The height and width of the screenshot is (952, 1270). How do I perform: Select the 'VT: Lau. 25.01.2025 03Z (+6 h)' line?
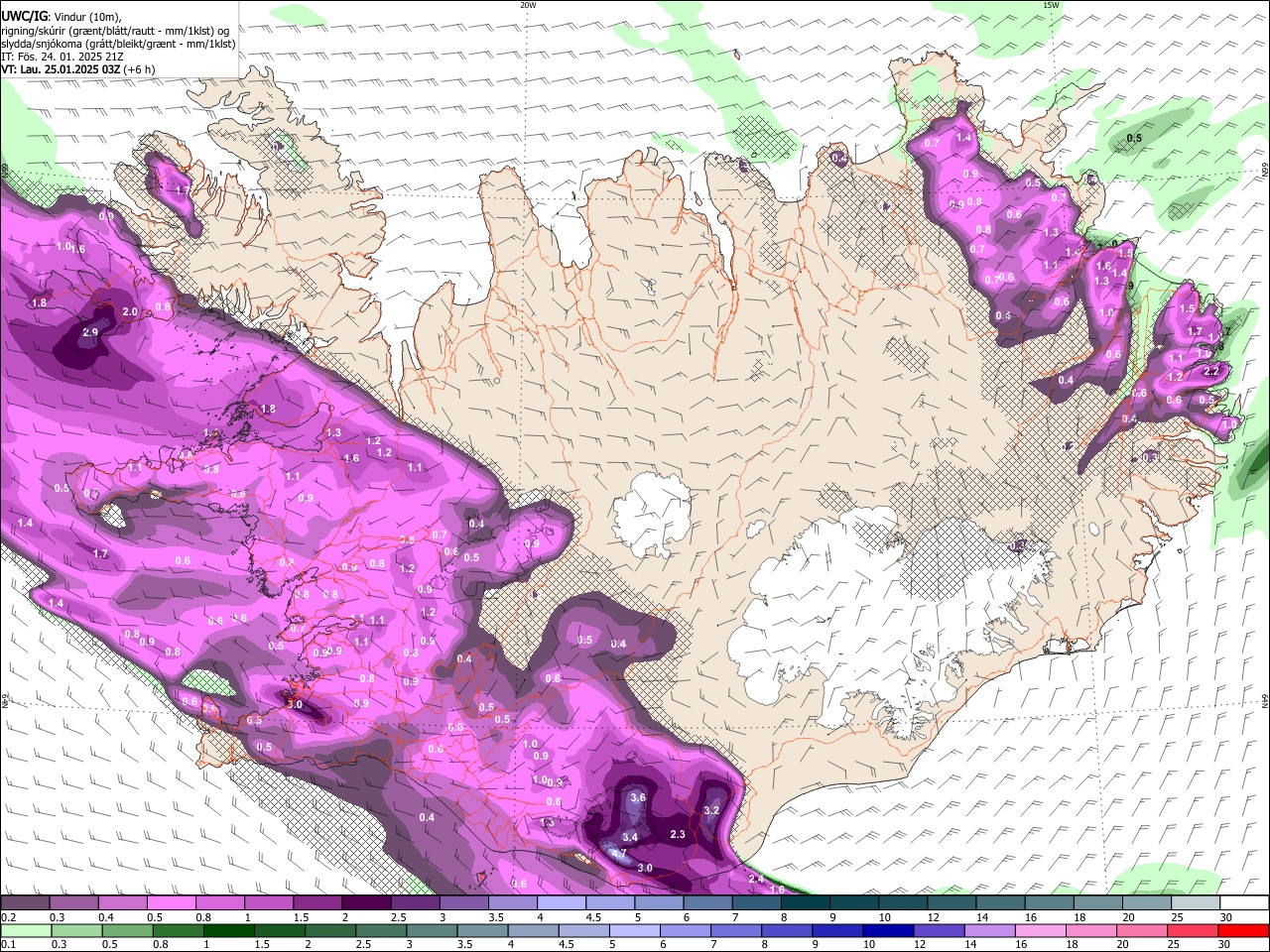point(78,69)
